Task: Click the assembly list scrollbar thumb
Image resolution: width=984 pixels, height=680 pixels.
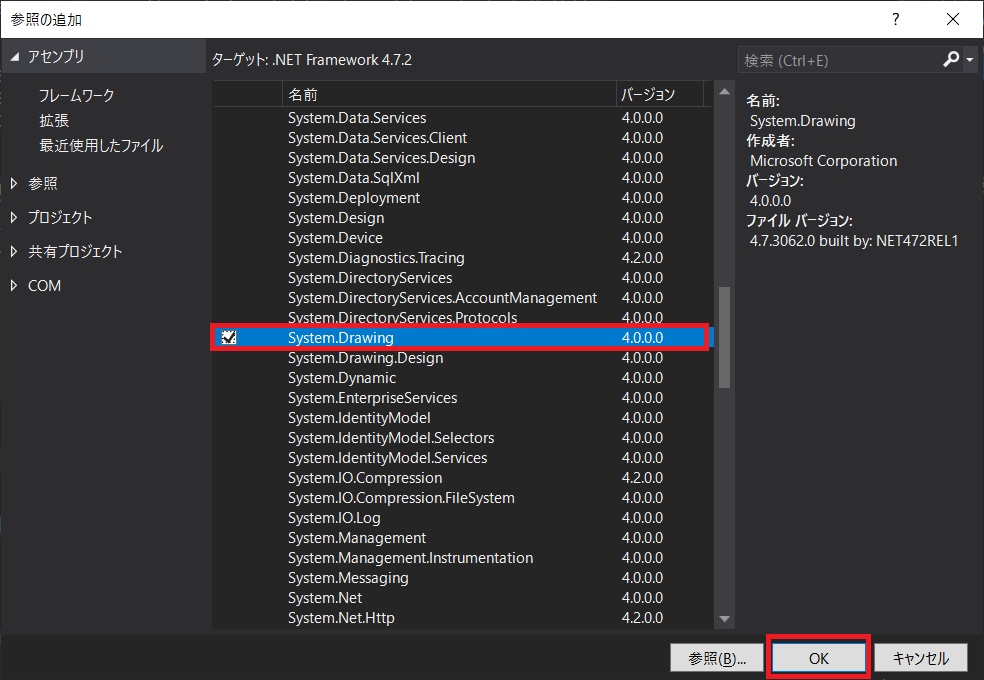Action: click(724, 337)
